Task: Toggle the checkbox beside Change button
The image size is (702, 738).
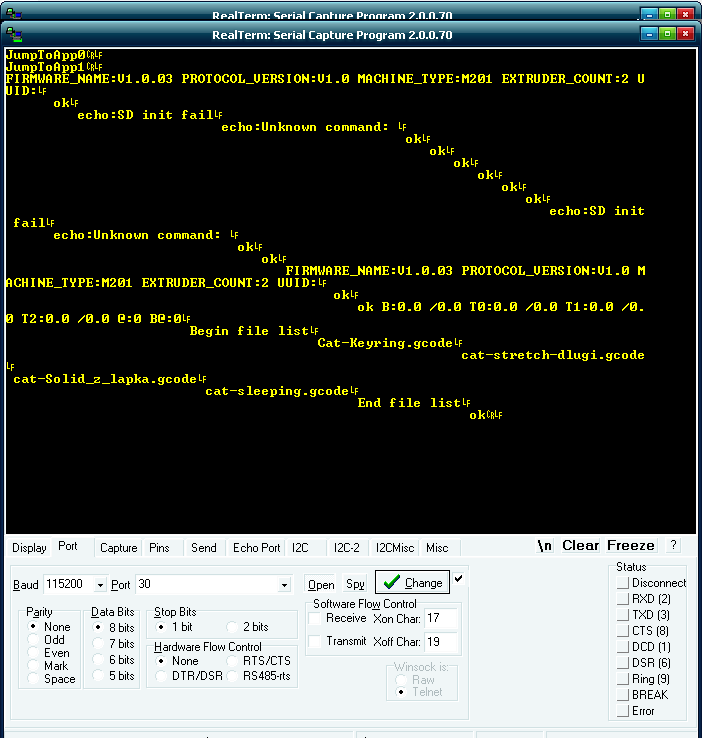Action: click(x=459, y=579)
